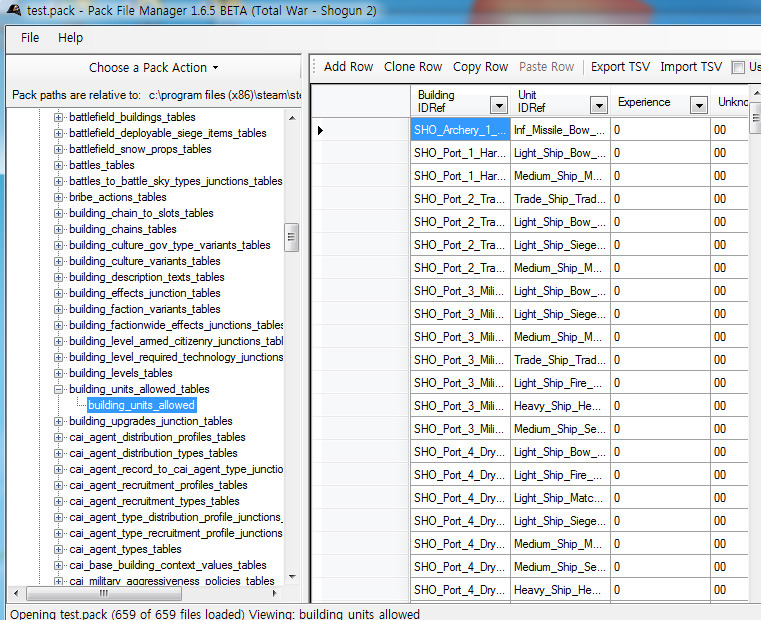Select battlefield_deployable_siege_items_tables in tree
Image resolution: width=761 pixels, height=620 pixels.
pyautogui.click(x=167, y=133)
